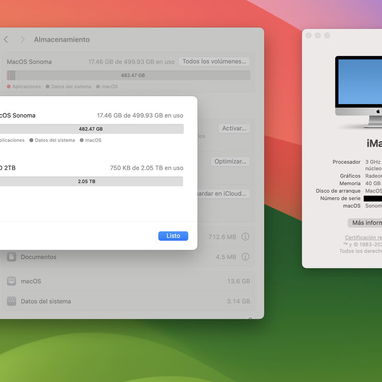
Task: Select text '750 KB de 2.05 TB en uso'
Action: point(147,168)
